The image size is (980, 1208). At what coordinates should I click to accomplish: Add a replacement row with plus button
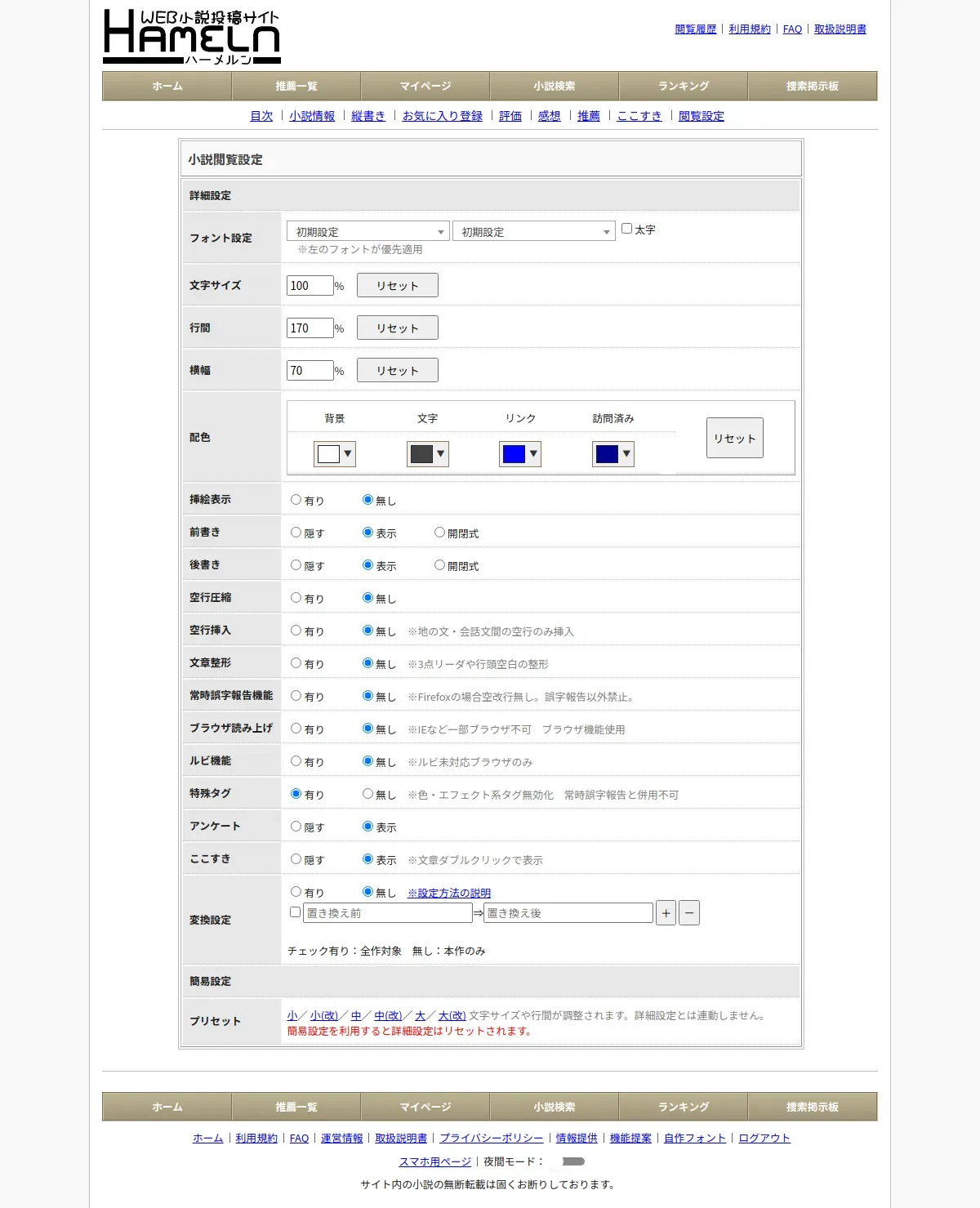pyautogui.click(x=666, y=913)
